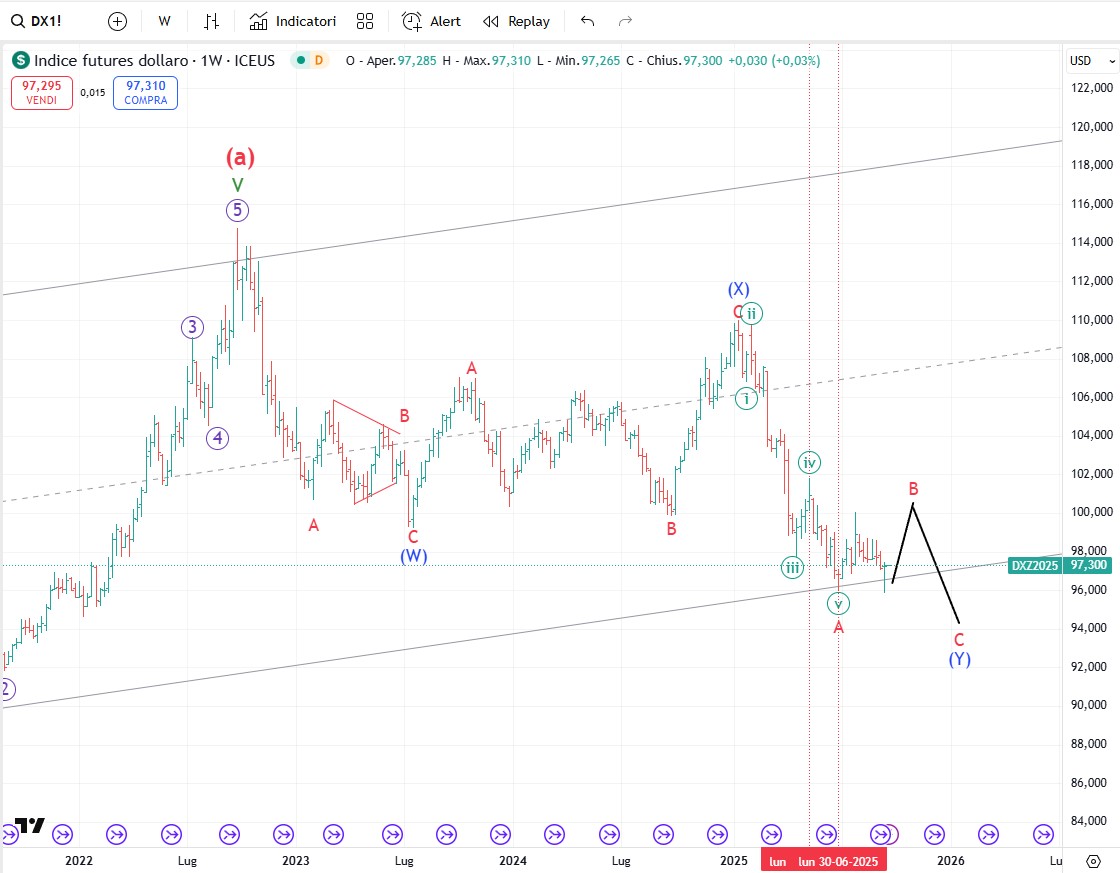This screenshot has height=873, width=1120.
Task: Create an Alert from the toolbar
Action: click(431, 21)
